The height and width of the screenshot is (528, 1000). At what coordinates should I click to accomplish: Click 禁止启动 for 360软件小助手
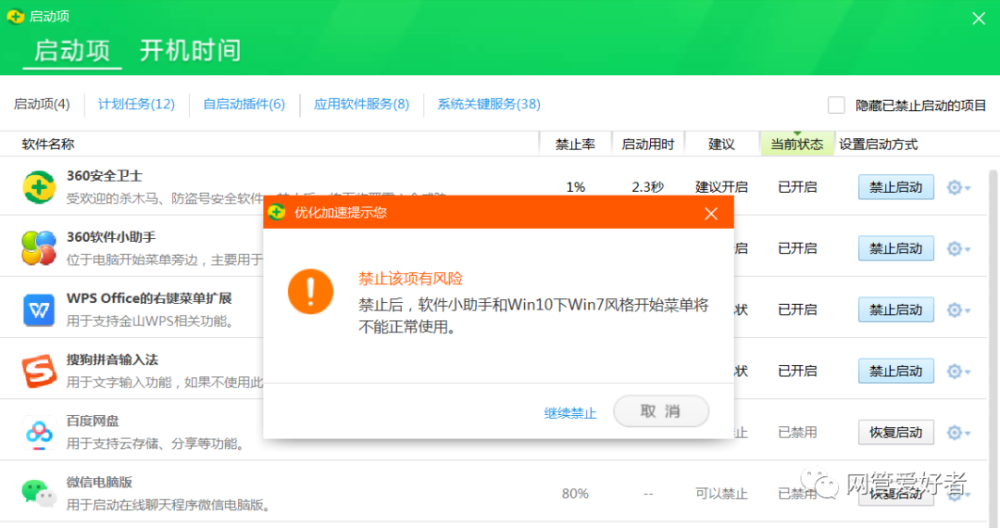[895, 249]
